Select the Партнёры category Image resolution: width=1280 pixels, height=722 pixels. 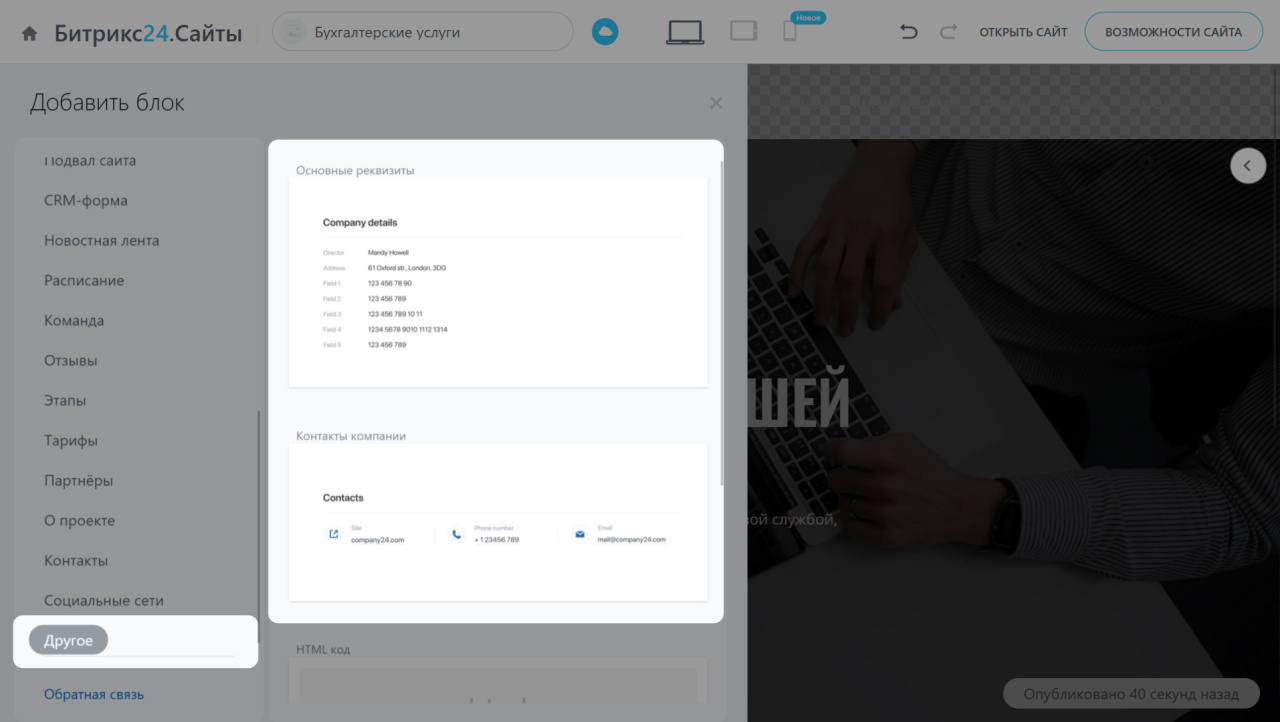[78, 480]
